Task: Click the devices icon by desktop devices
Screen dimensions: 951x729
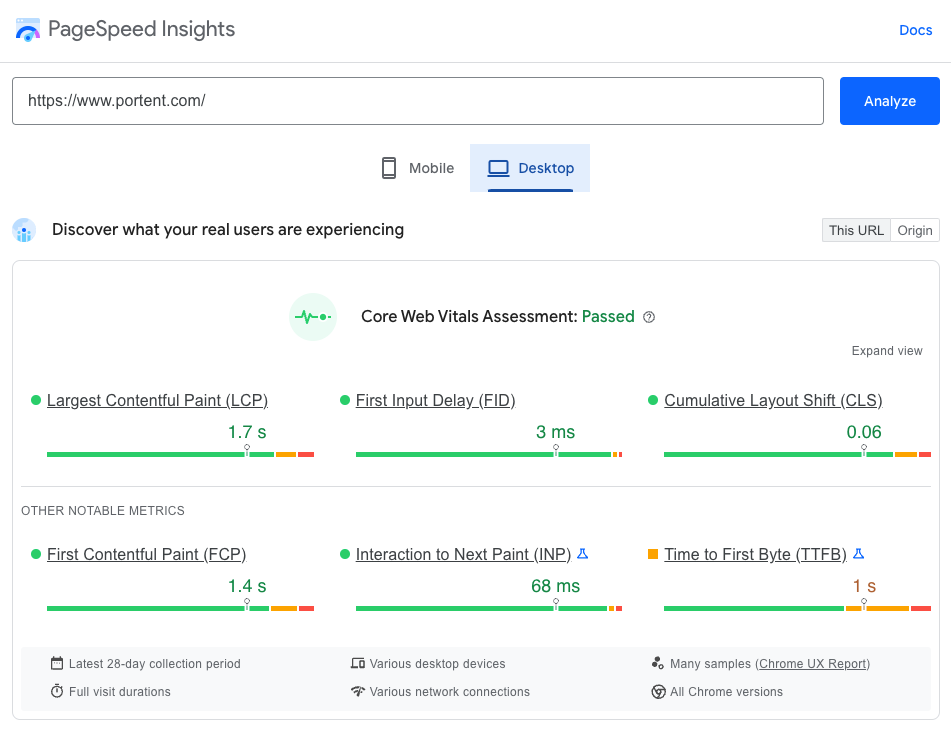Action: click(358, 663)
